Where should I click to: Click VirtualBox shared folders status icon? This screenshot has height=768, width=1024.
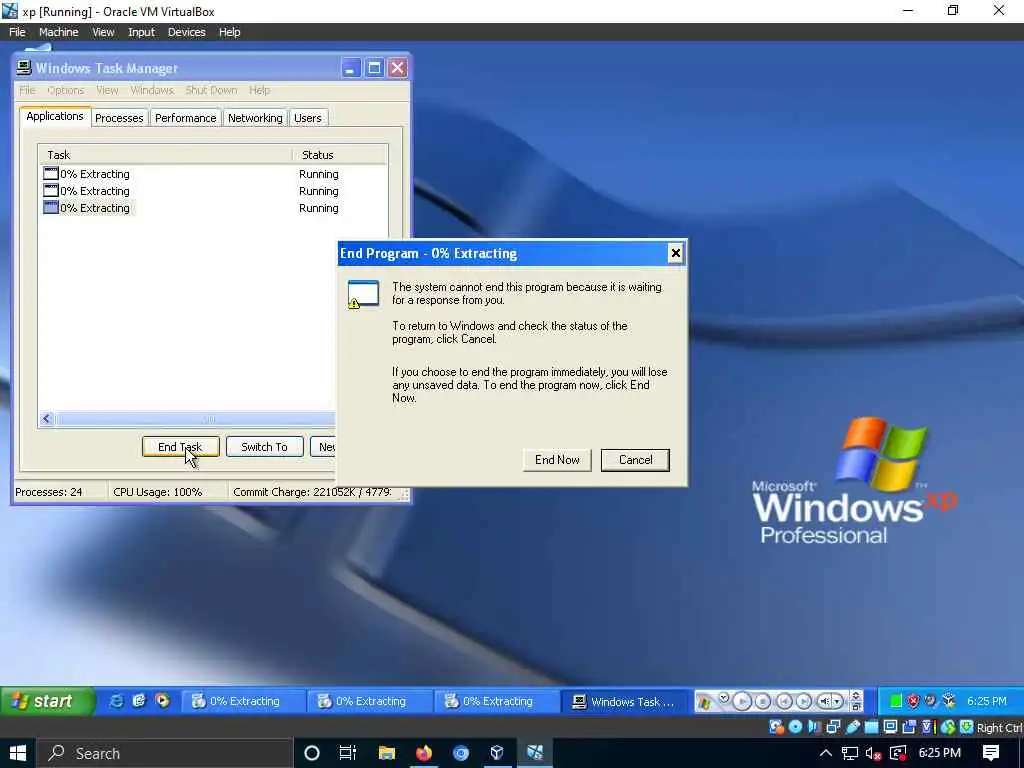point(871,726)
